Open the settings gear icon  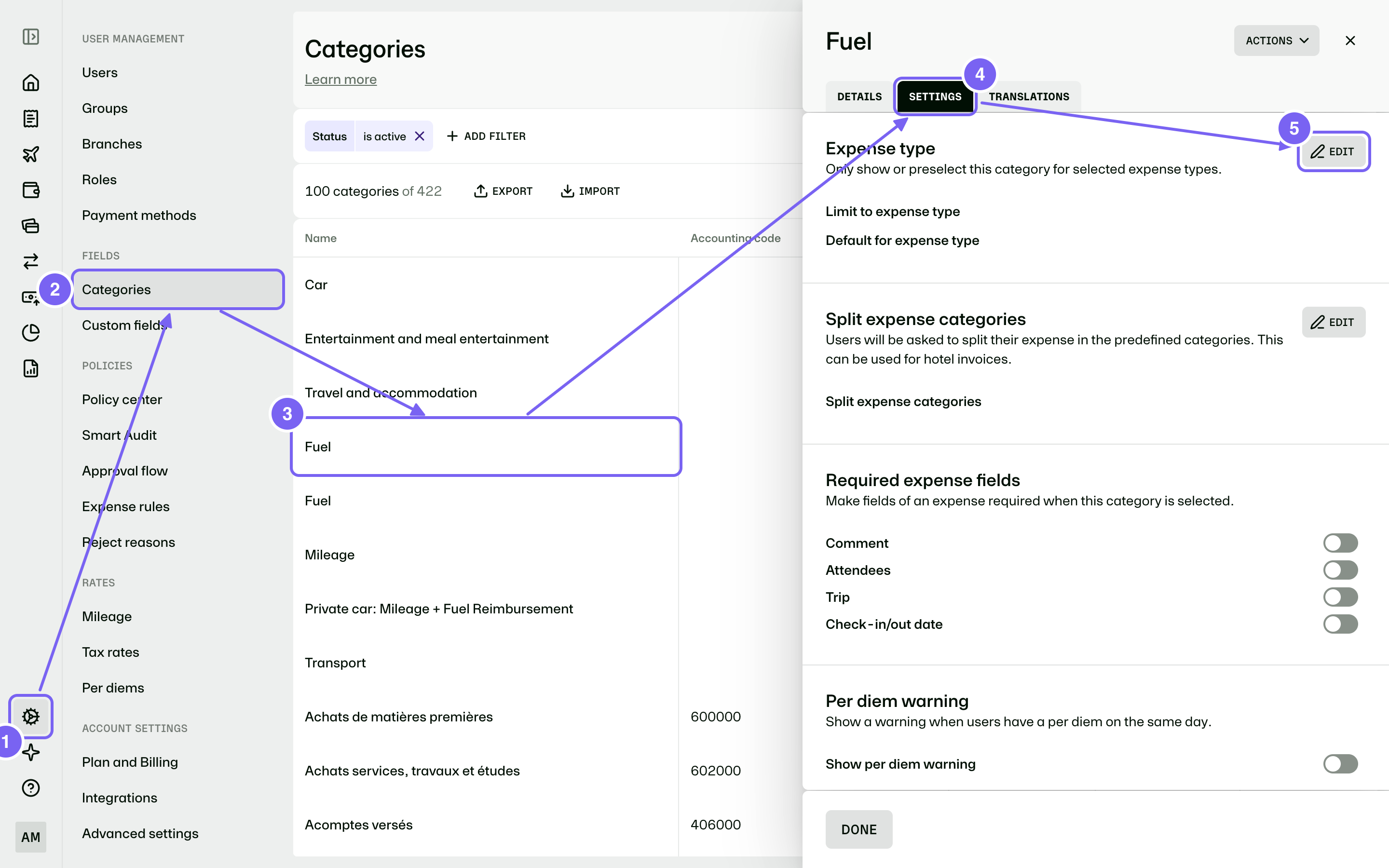pyautogui.click(x=30, y=717)
